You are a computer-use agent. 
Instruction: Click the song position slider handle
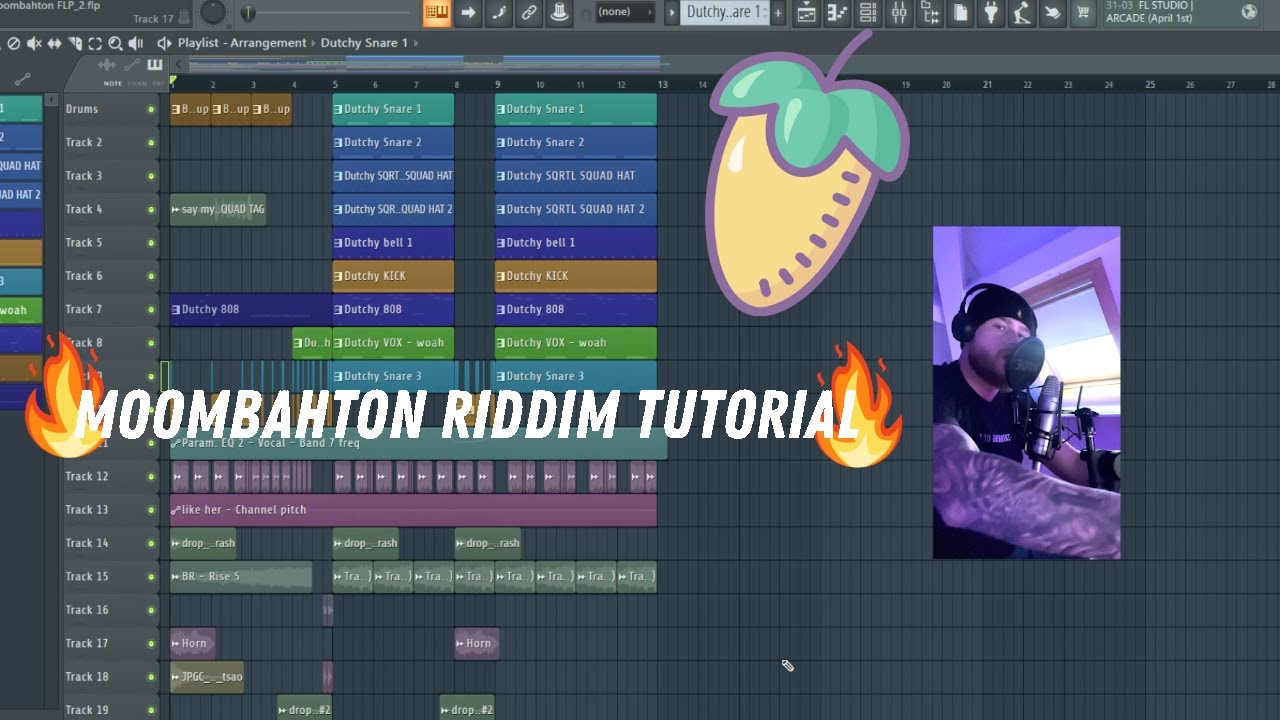[x=248, y=13]
